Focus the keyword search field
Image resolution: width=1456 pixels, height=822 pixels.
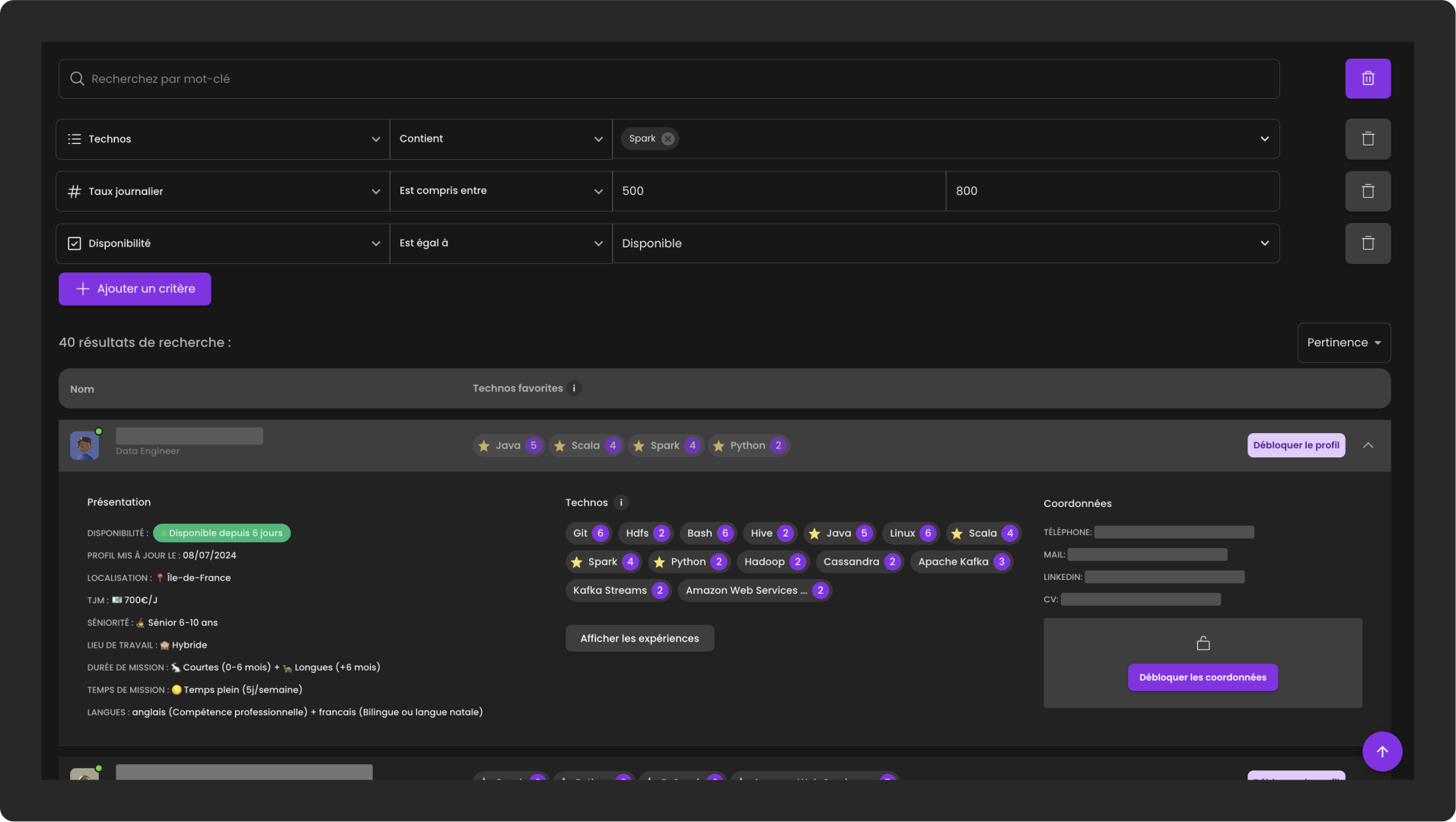click(669, 78)
